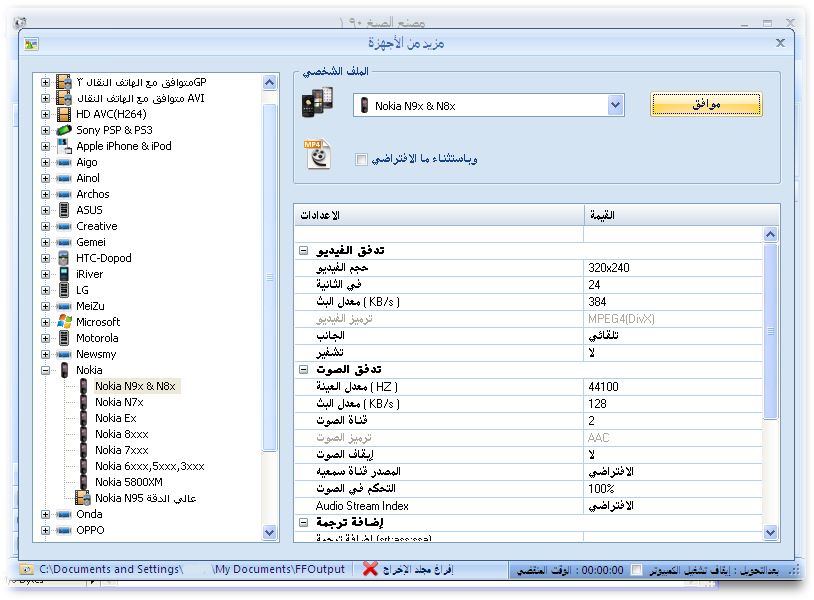This screenshot has height=600, width=814.
Task: Click the audio bitrate value 128
Action: click(x=597, y=404)
